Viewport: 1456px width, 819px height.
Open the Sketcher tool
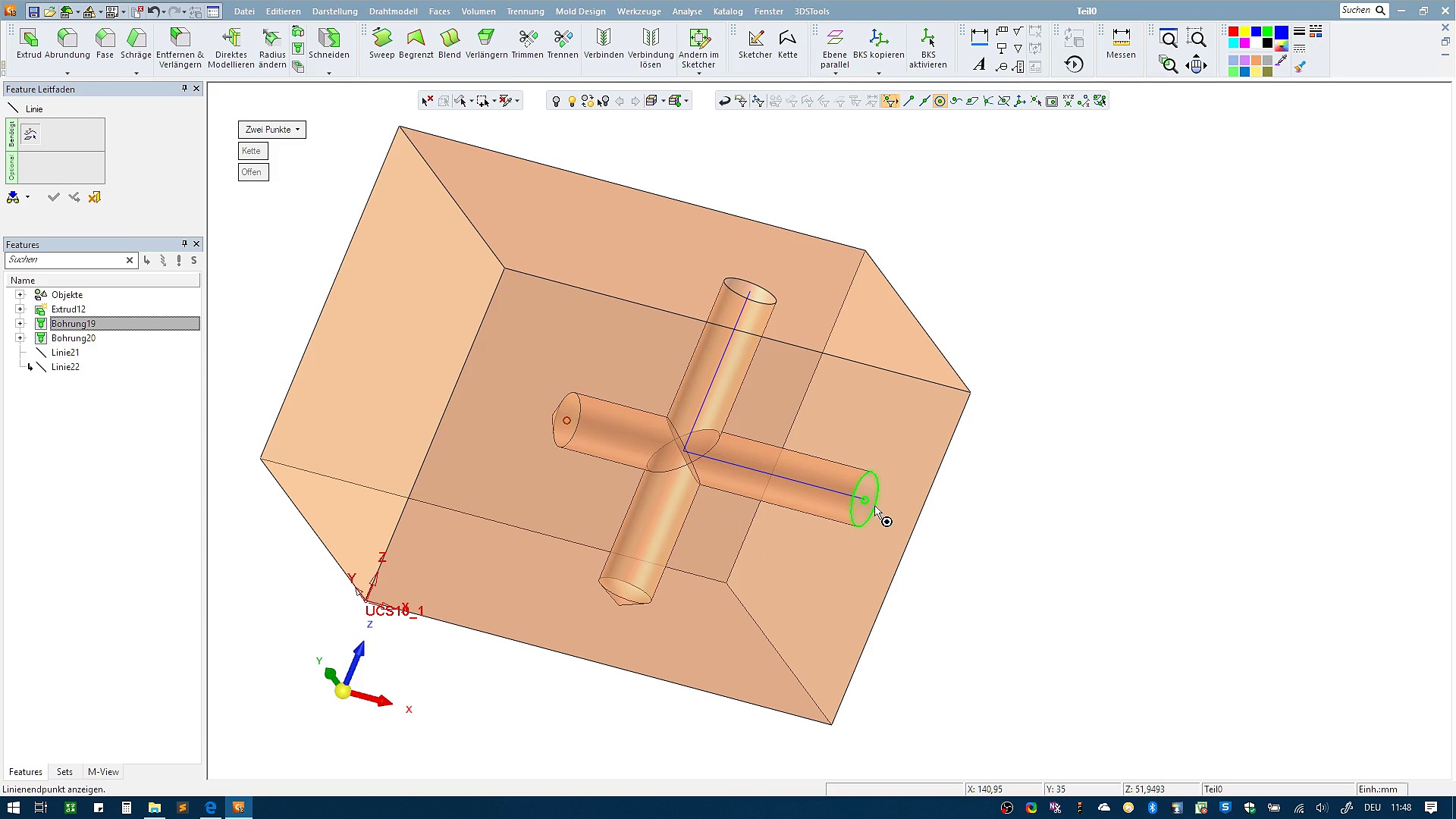pos(755,44)
